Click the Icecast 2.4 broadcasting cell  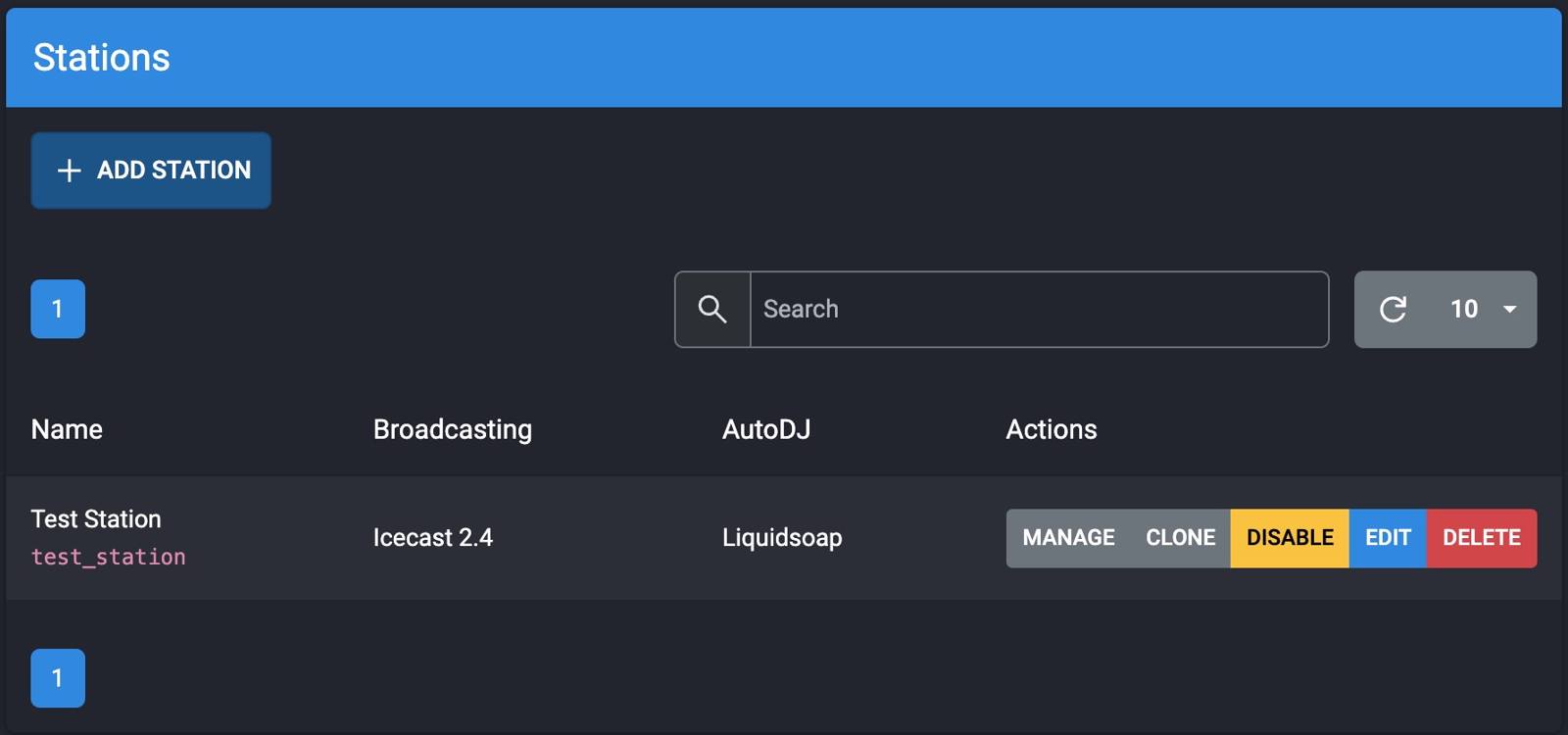(x=432, y=538)
